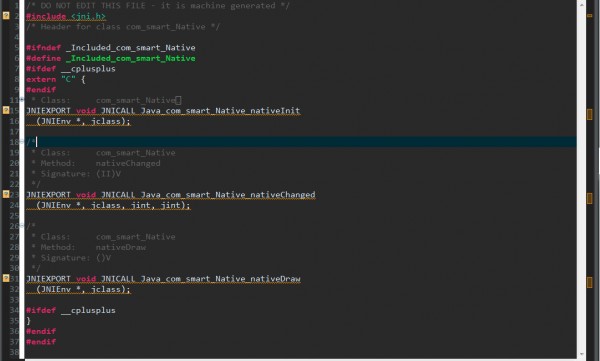Click line number 38 in gutter
This screenshot has width=600, height=361.
click(14, 352)
